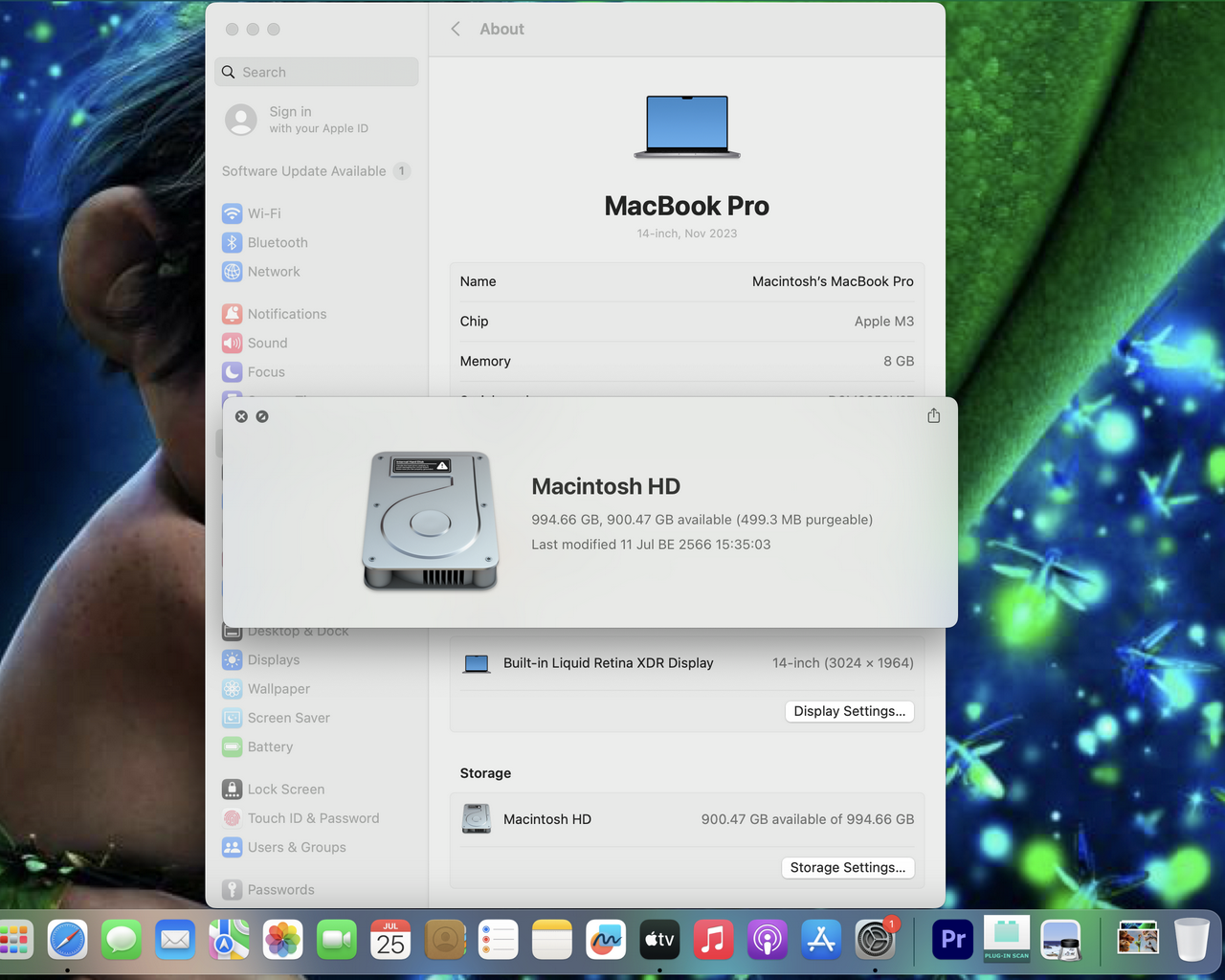Open the Trash in the Dock
The width and height of the screenshot is (1225, 980).
point(1192,940)
